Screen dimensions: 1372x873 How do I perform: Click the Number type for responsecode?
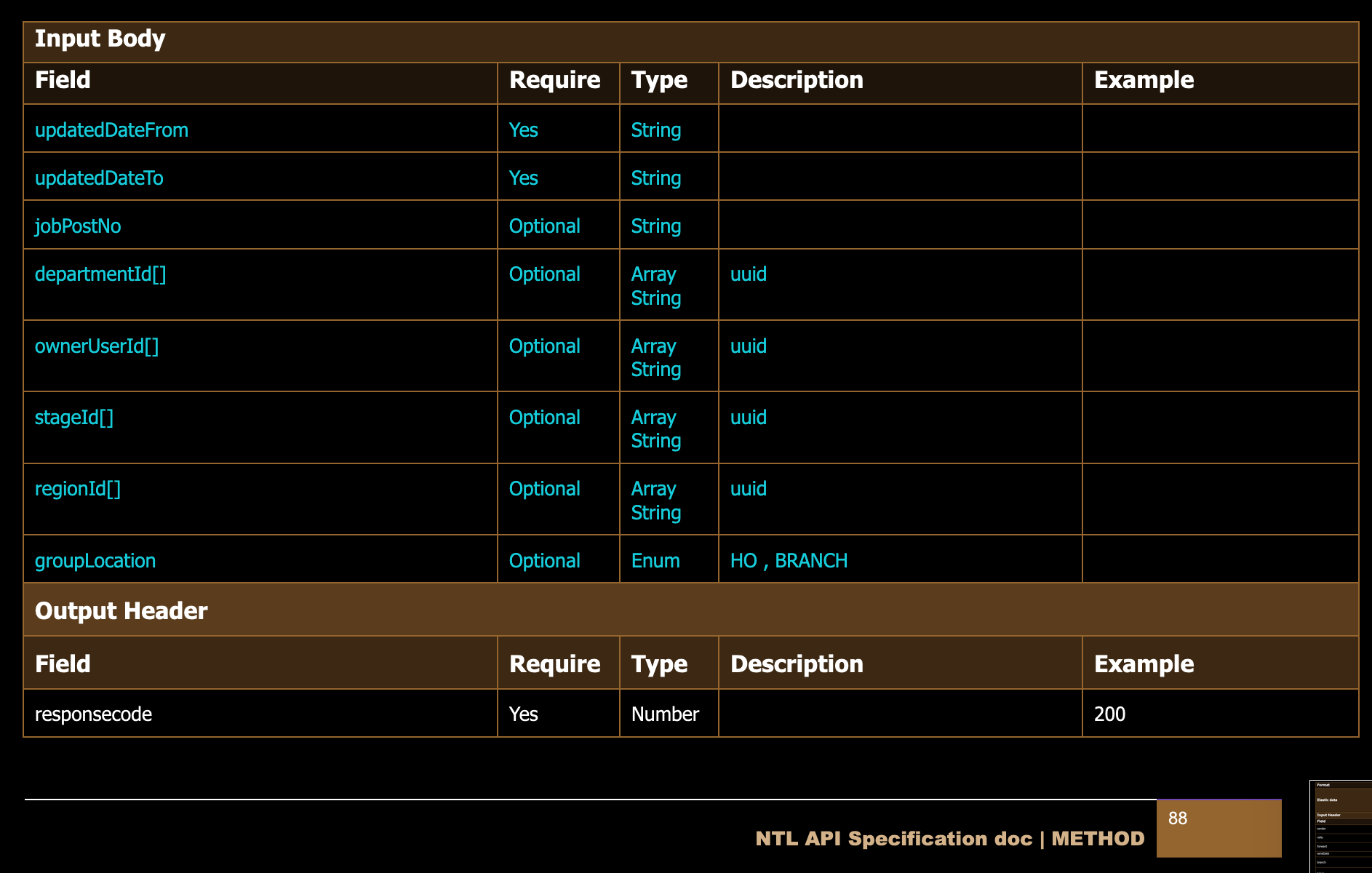(x=665, y=714)
